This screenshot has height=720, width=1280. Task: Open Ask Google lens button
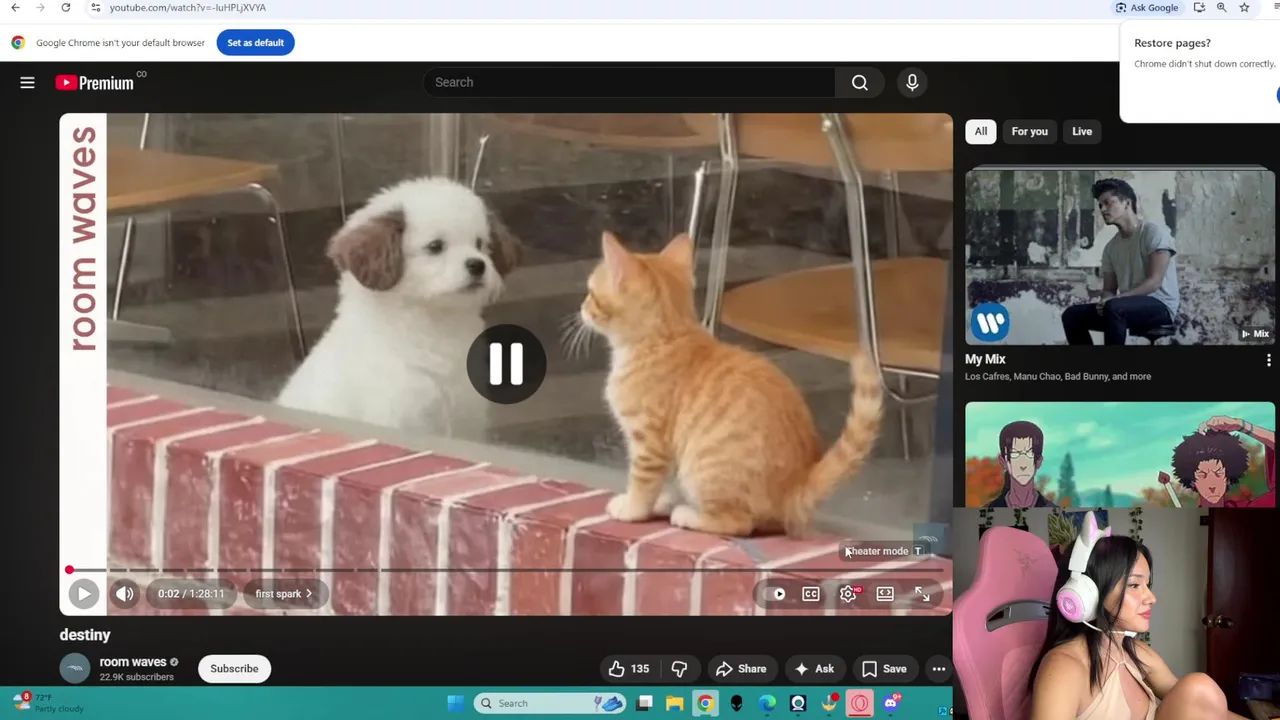click(1148, 7)
